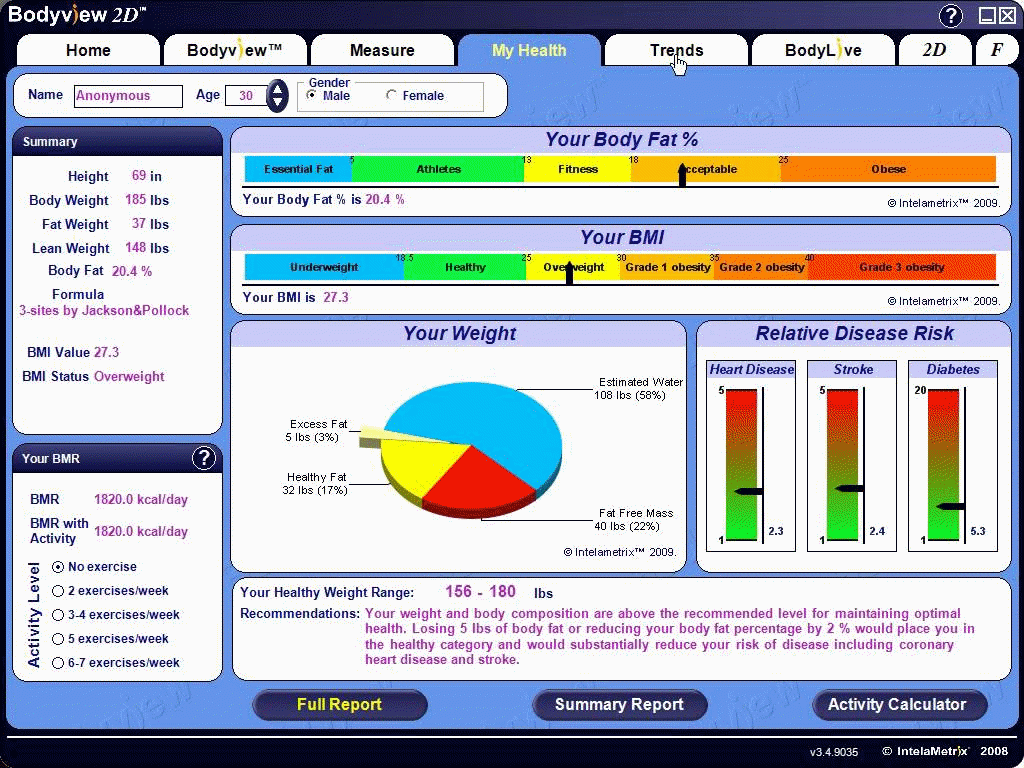Screen dimensions: 1024x768
Task: Click the Name input field
Action: (128, 96)
